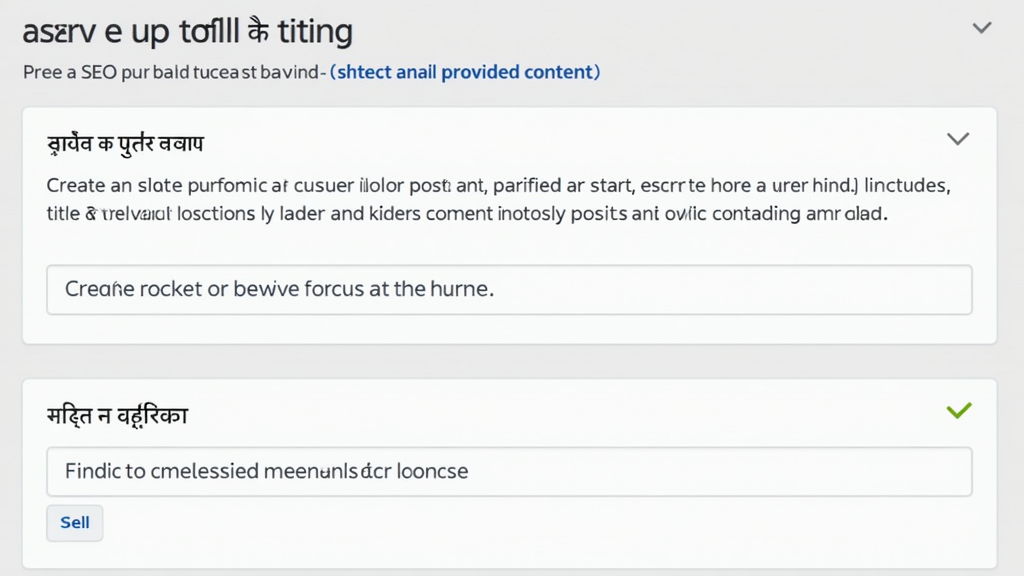1024x576 pixels.
Task: Open the "shtect anail provided content" link
Action: 465,72
